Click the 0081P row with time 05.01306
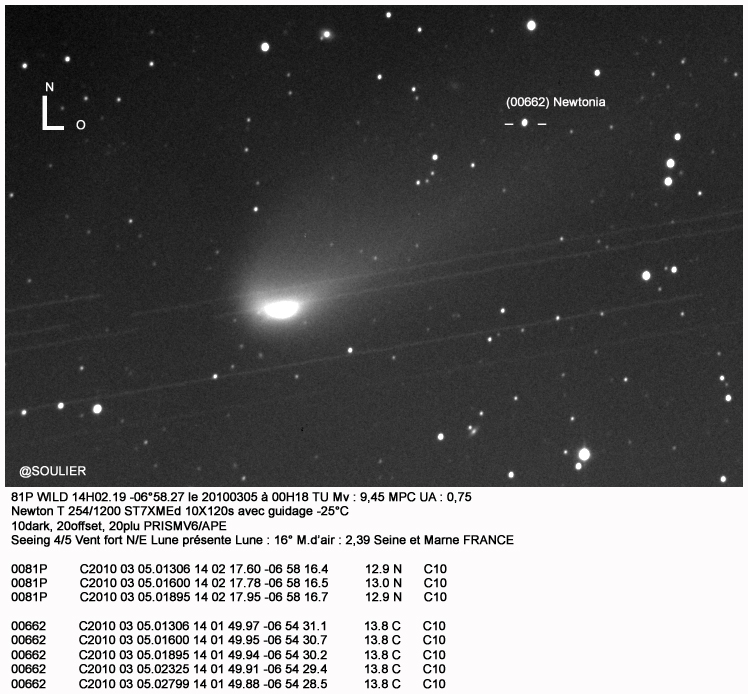Screen dimensions: 748x694 [x=229, y=569]
